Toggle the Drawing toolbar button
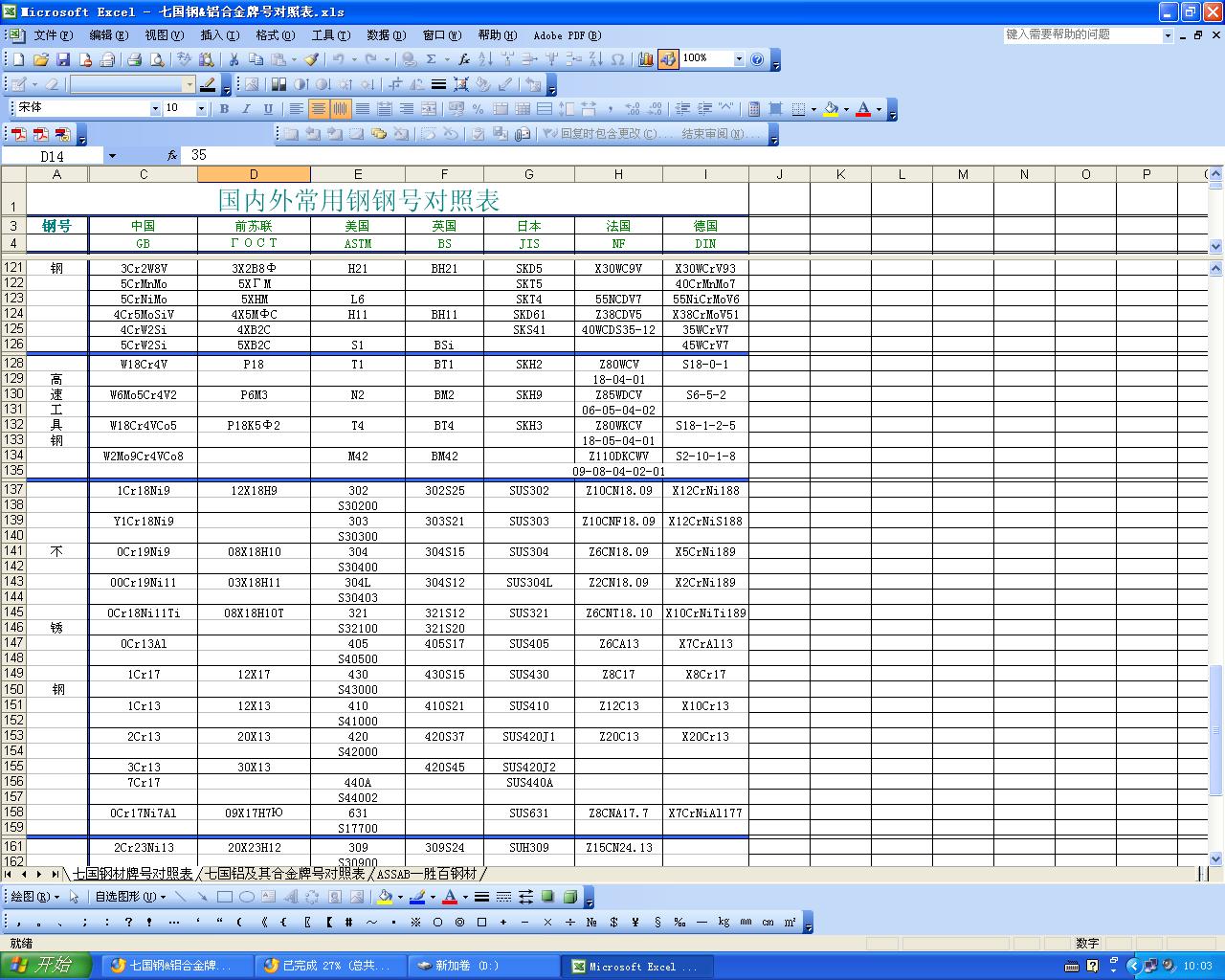 pos(668,59)
